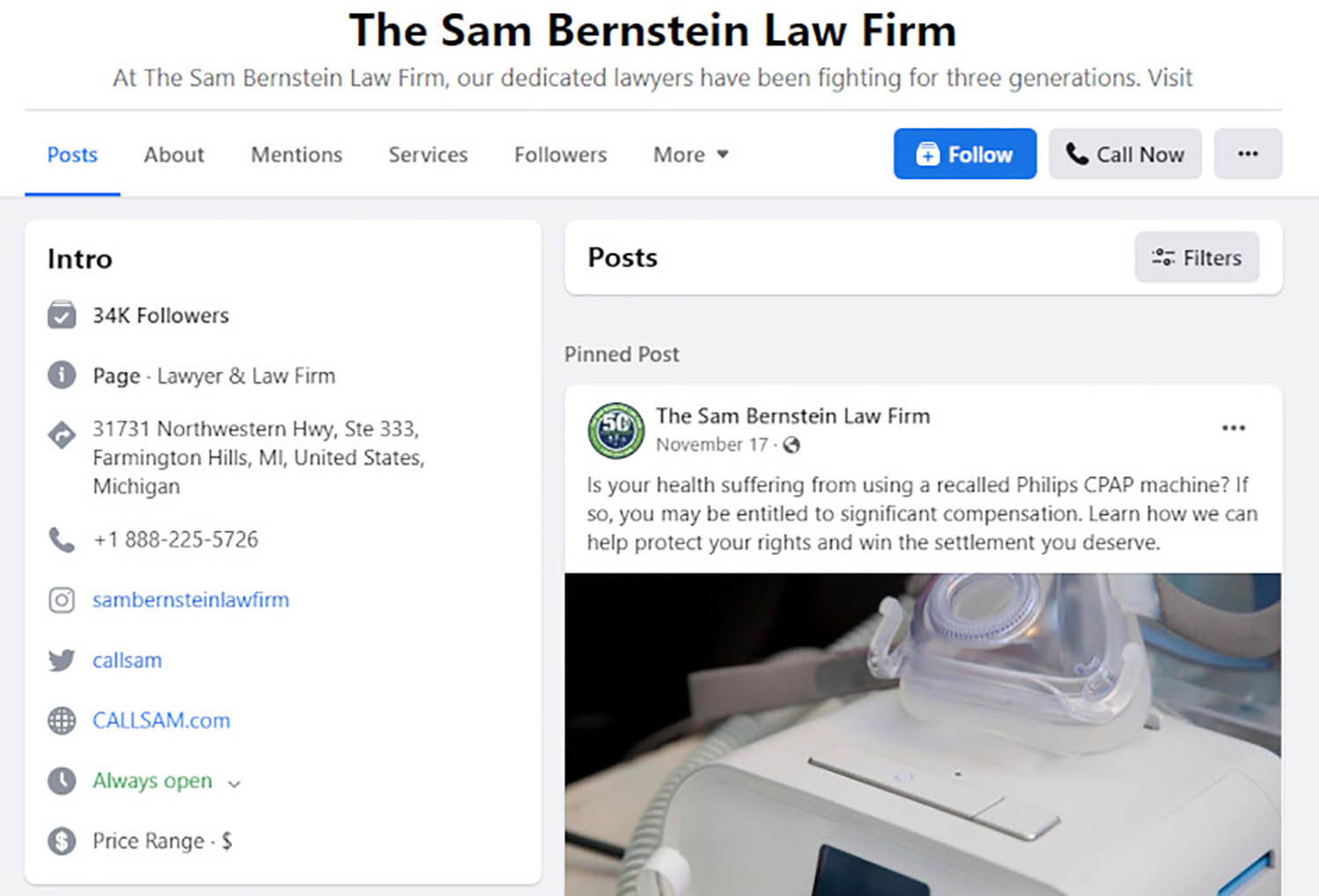Open the page's three-dot menu button
The image size is (1319, 896).
[x=1247, y=154]
